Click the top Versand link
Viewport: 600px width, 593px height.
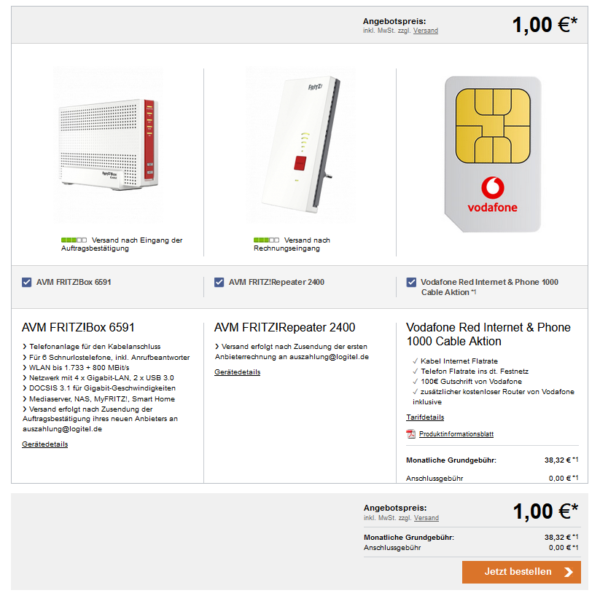[427, 30]
